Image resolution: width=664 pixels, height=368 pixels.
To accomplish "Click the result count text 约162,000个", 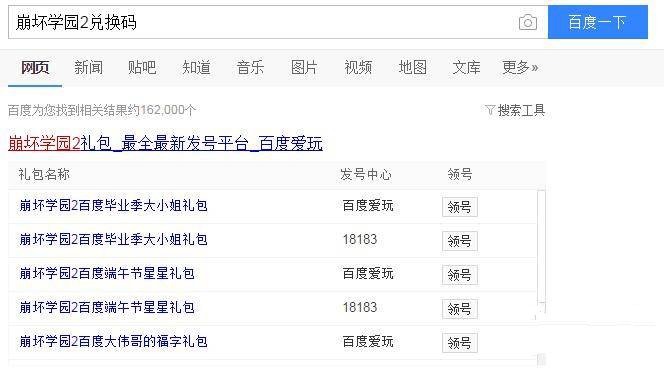I will [x=168, y=111].
